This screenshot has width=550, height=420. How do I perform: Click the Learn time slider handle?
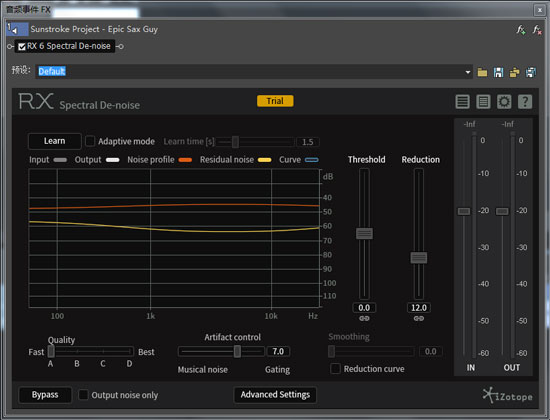click(x=235, y=142)
